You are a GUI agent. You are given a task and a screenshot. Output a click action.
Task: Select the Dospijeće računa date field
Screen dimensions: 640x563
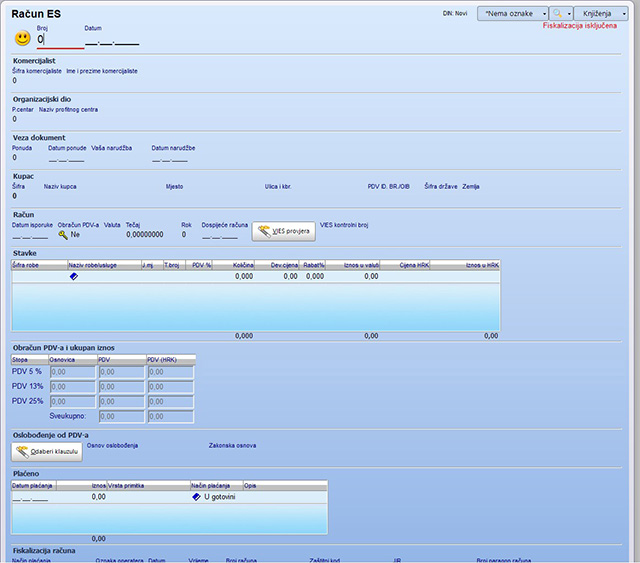pos(220,235)
